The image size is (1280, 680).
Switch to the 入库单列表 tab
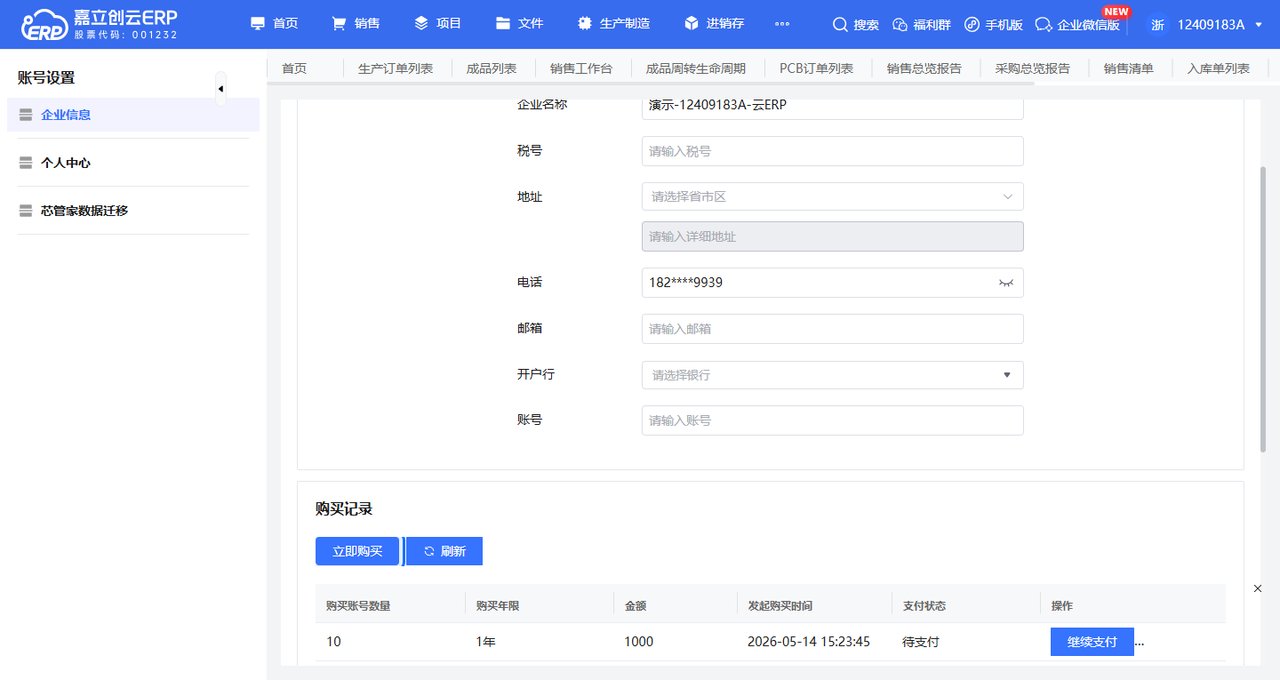click(x=1218, y=69)
